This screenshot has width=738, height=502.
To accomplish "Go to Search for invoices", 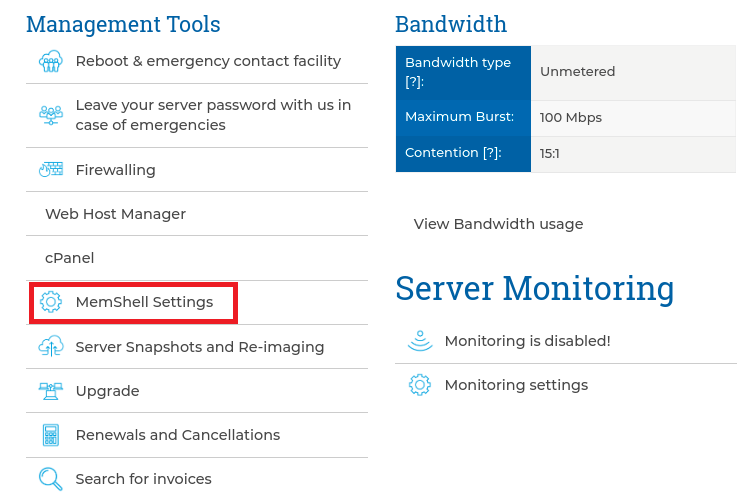I will [144, 479].
